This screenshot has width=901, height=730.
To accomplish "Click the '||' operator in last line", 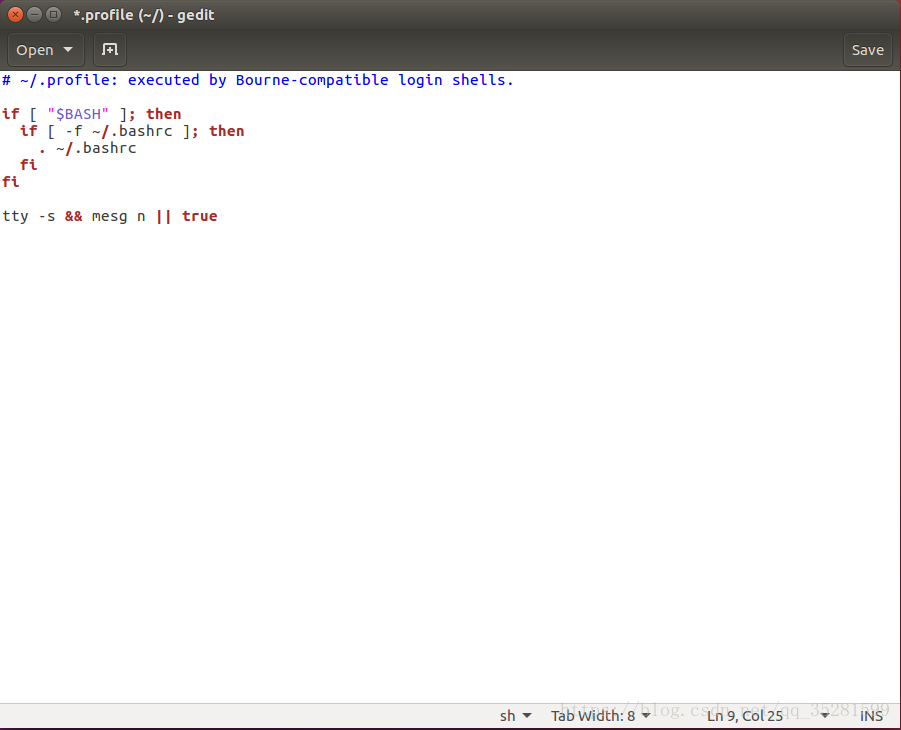I will (x=164, y=216).
